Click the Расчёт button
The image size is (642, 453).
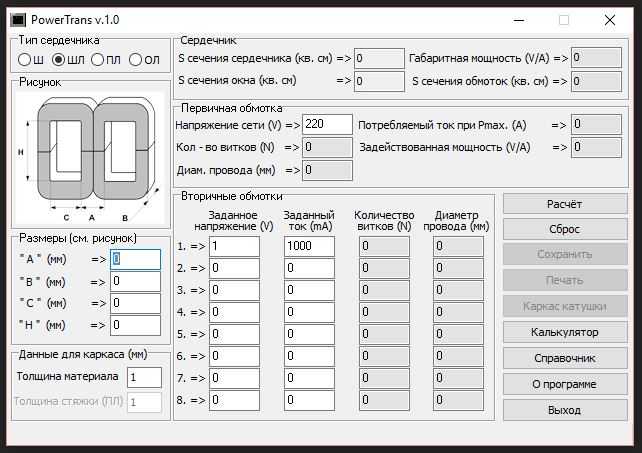coord(565,204)
